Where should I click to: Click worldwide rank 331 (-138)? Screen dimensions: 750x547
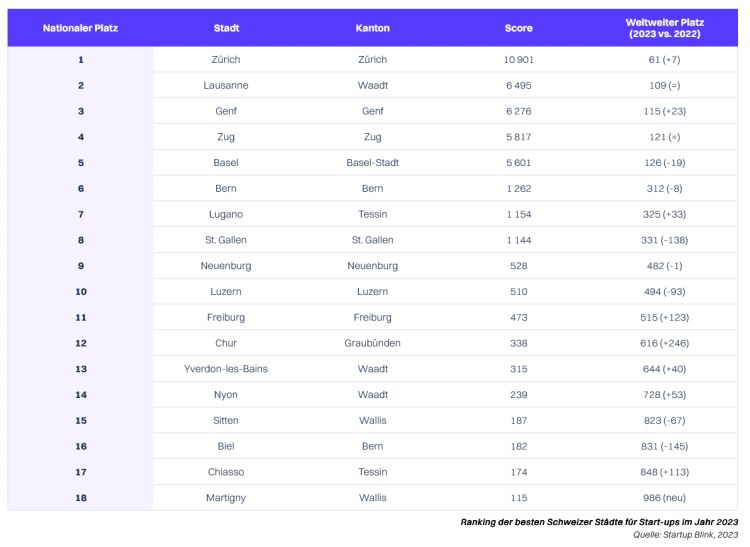tap(664, 241)
